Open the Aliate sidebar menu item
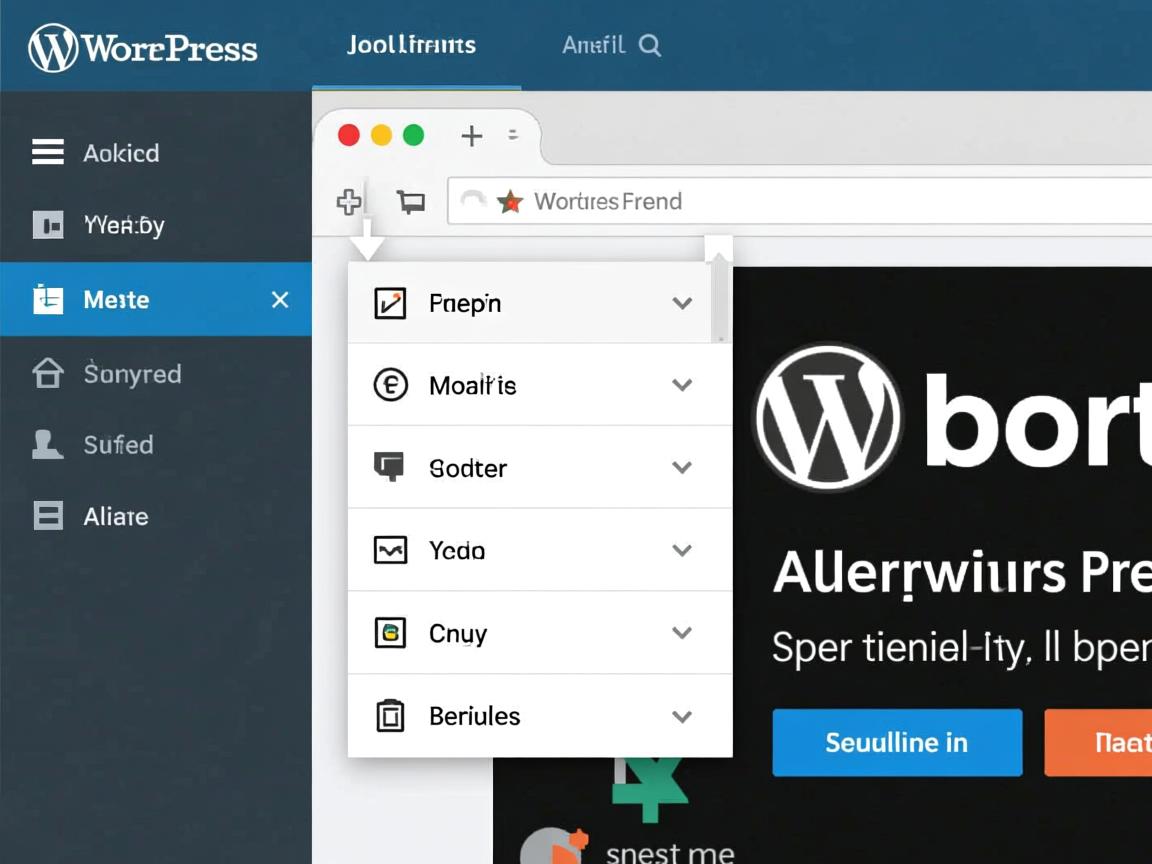 [116, 517]
